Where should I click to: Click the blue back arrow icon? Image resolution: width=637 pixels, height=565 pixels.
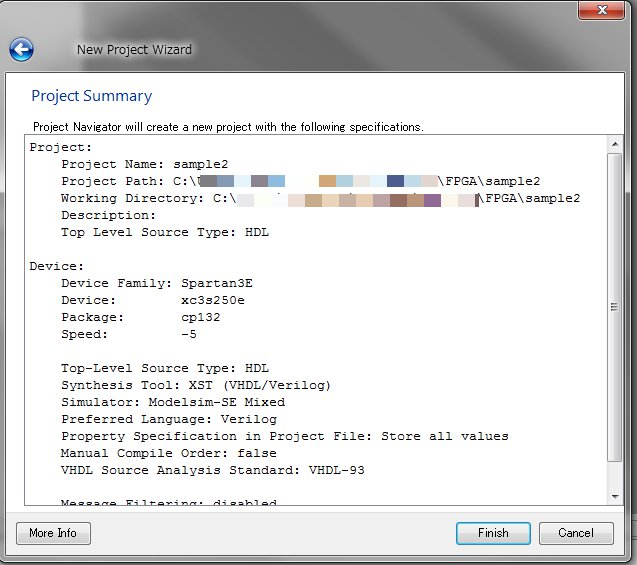[21, 49]
